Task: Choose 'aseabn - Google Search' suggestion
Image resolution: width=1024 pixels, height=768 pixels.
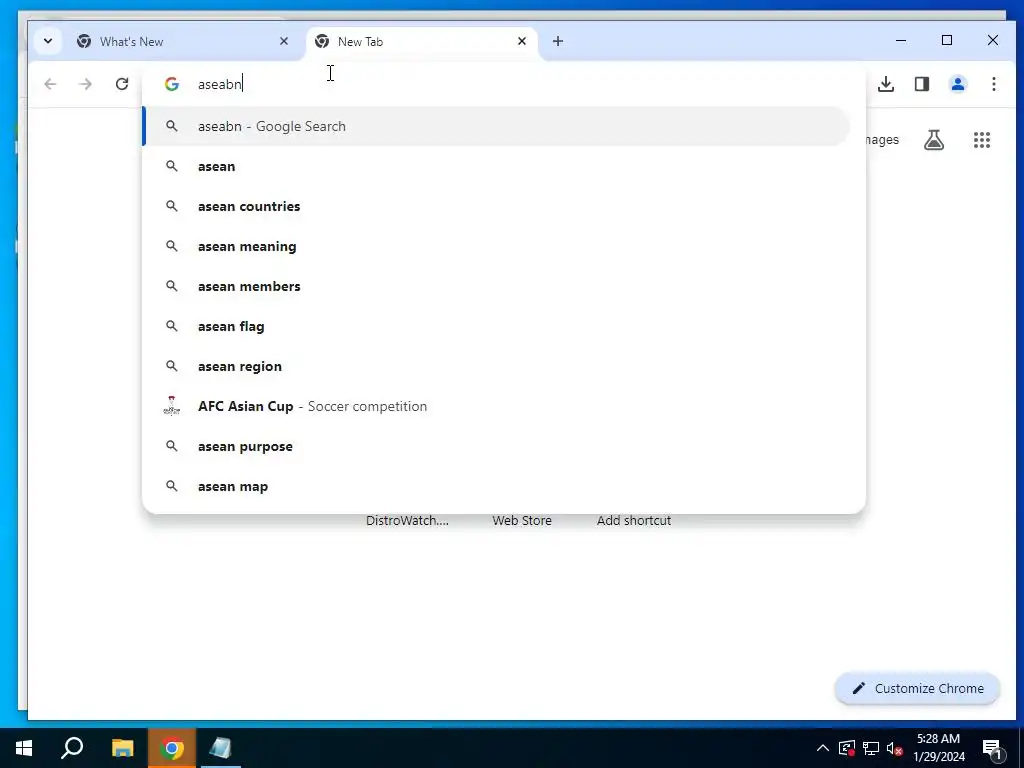Action: (x=496, y=126)
